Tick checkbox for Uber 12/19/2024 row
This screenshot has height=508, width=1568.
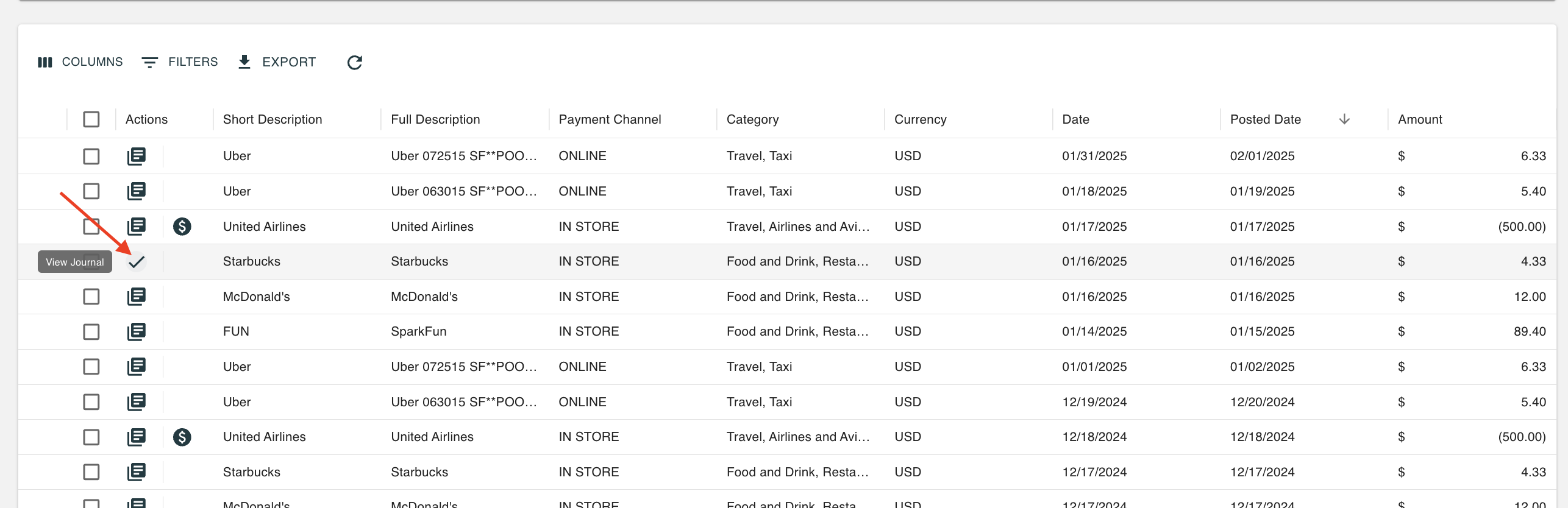click(x=91, y=402)
